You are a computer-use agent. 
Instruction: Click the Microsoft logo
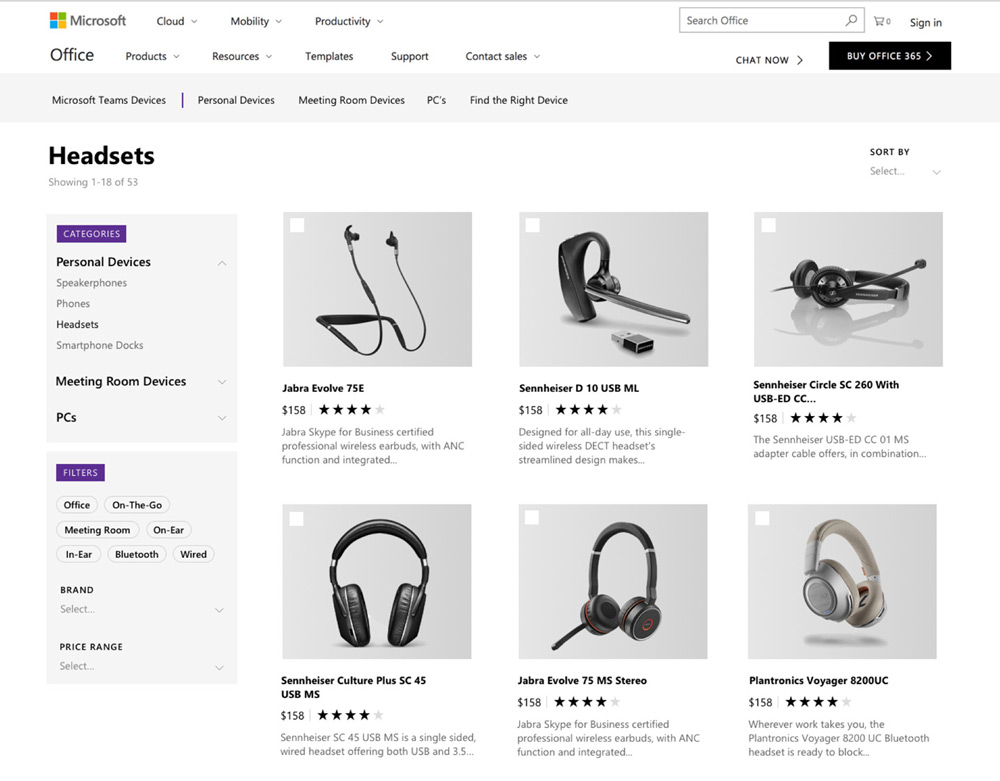tap(88, 20)
